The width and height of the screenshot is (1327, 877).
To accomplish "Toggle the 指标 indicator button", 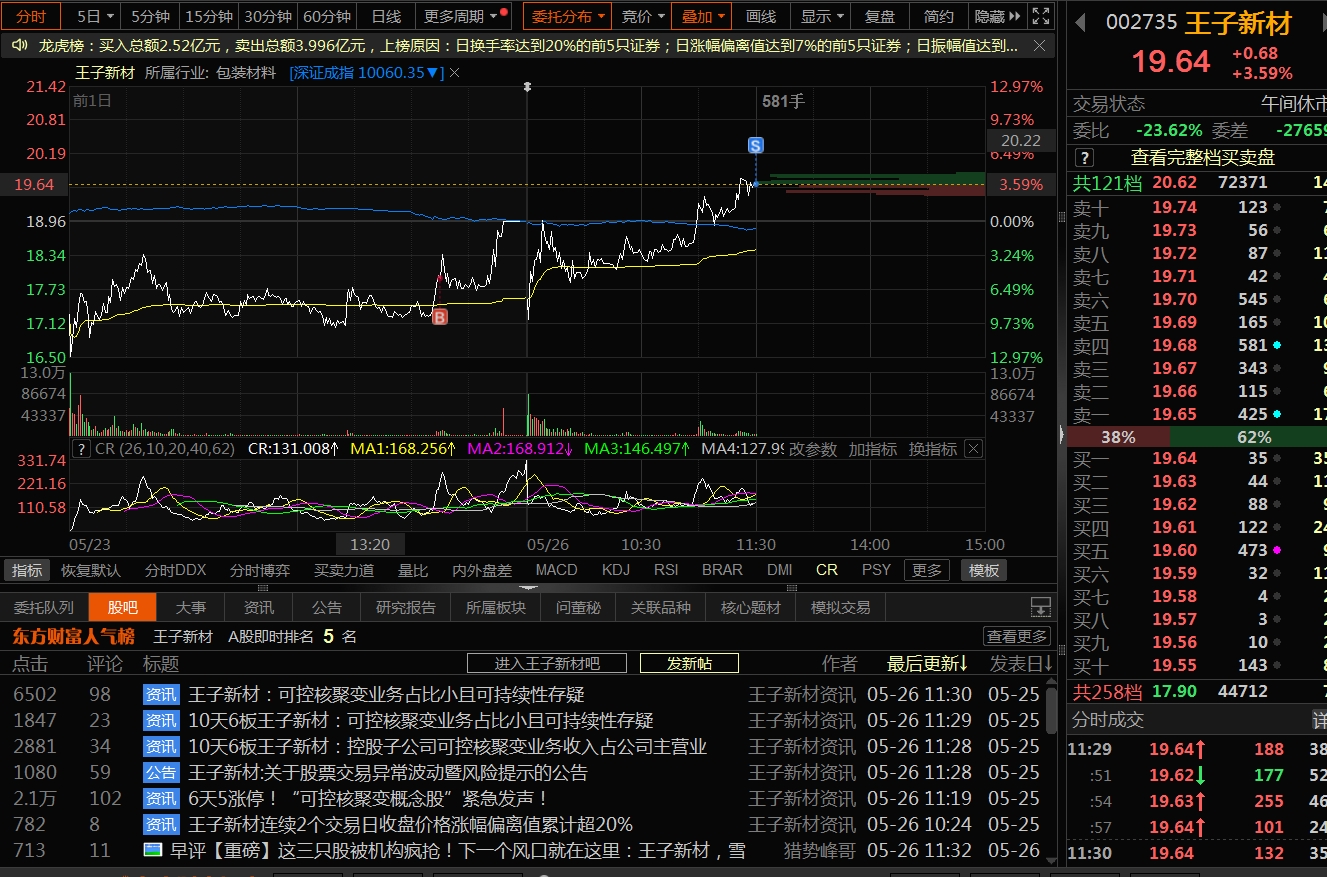I will (x=27, y=570).
